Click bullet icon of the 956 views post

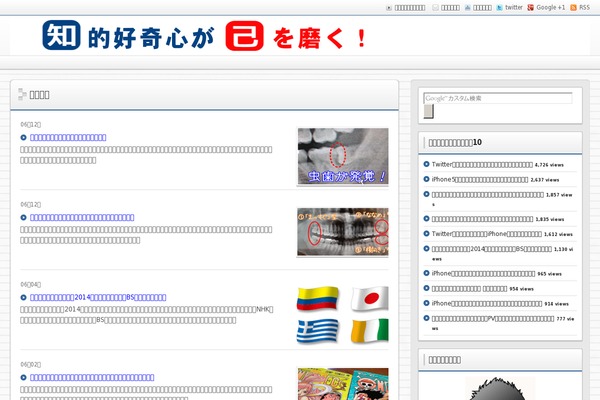426,288
